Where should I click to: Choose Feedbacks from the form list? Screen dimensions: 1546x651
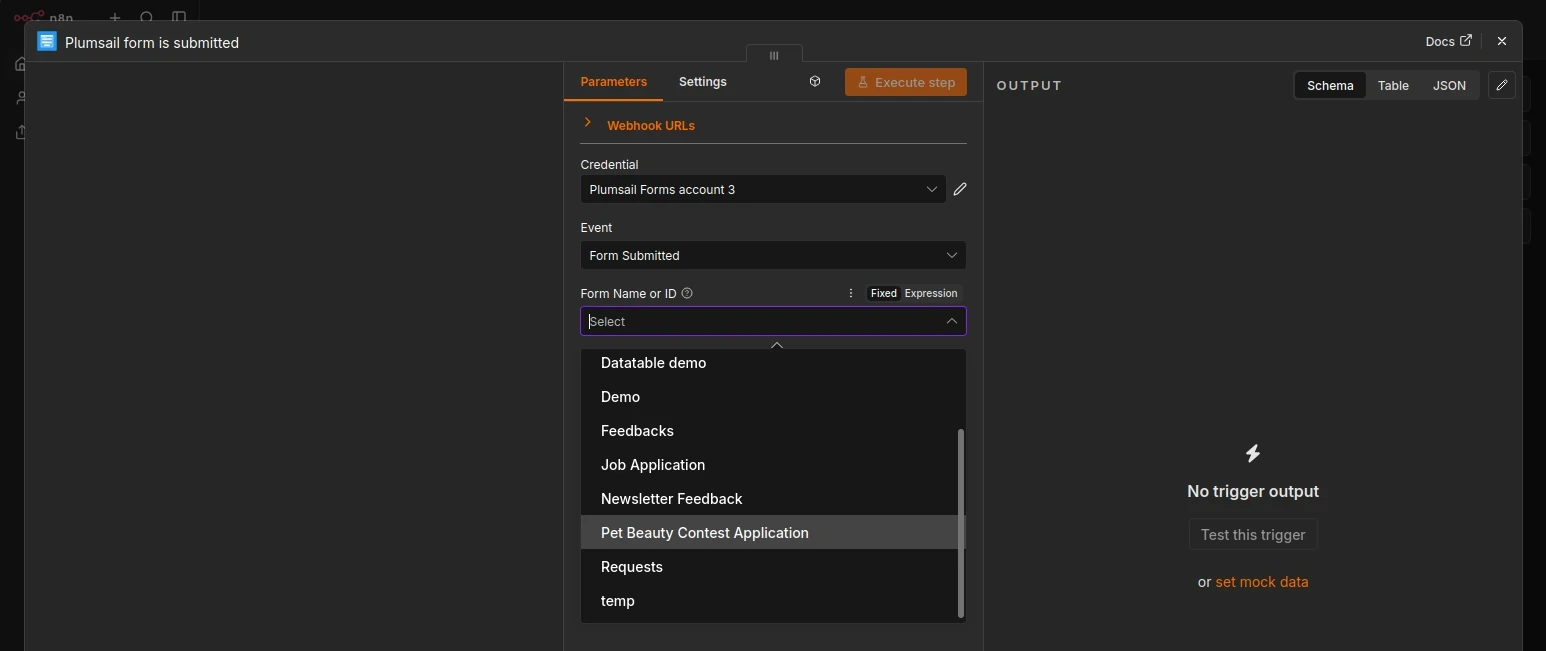(x=773, y=431)
